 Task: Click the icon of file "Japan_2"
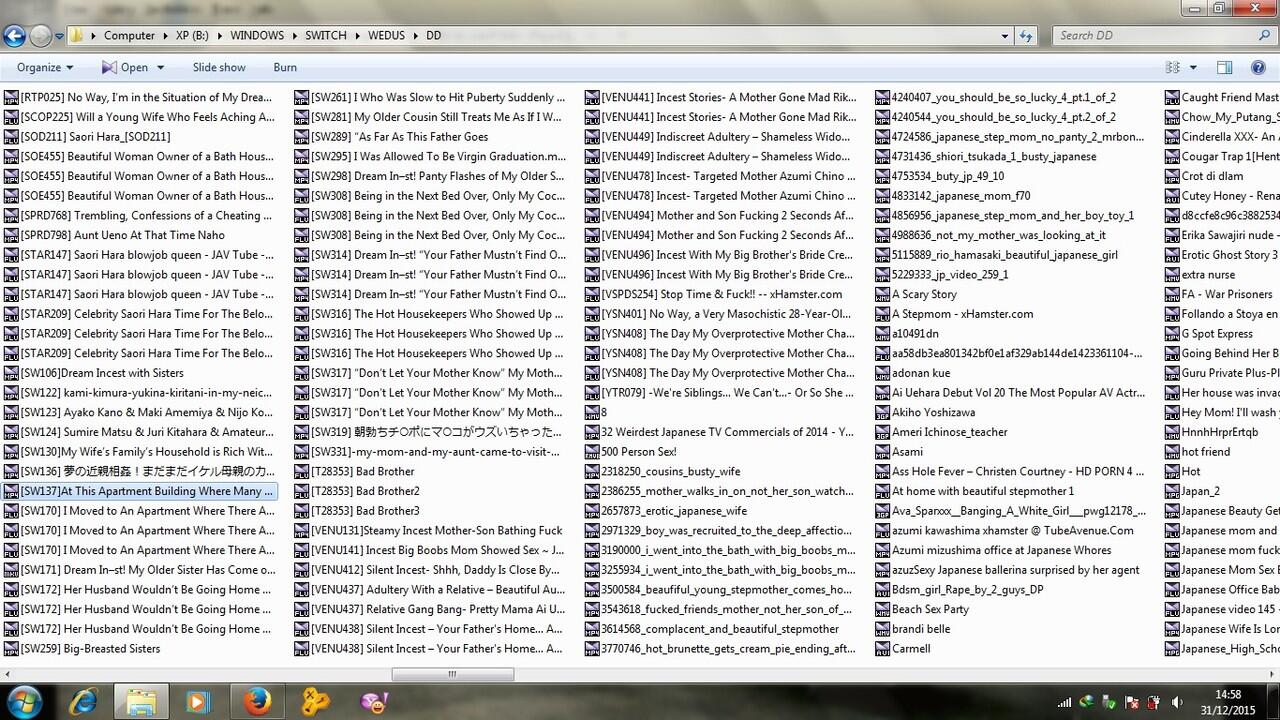tap(1172, 491)
